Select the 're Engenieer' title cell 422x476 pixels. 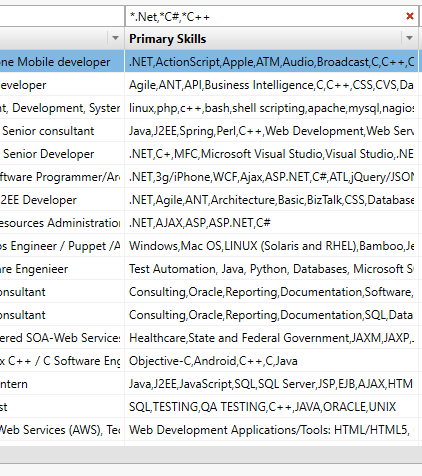click(62, 269)
